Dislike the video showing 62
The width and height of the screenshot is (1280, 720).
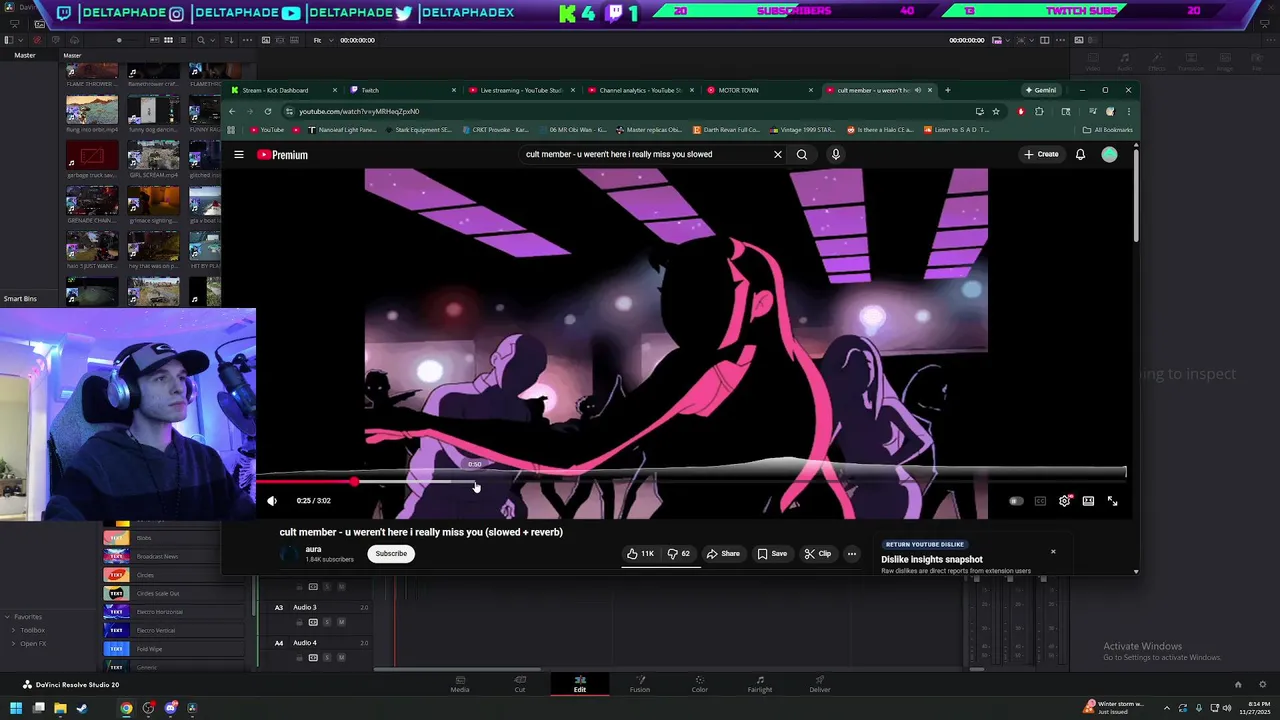coord(678,553)
